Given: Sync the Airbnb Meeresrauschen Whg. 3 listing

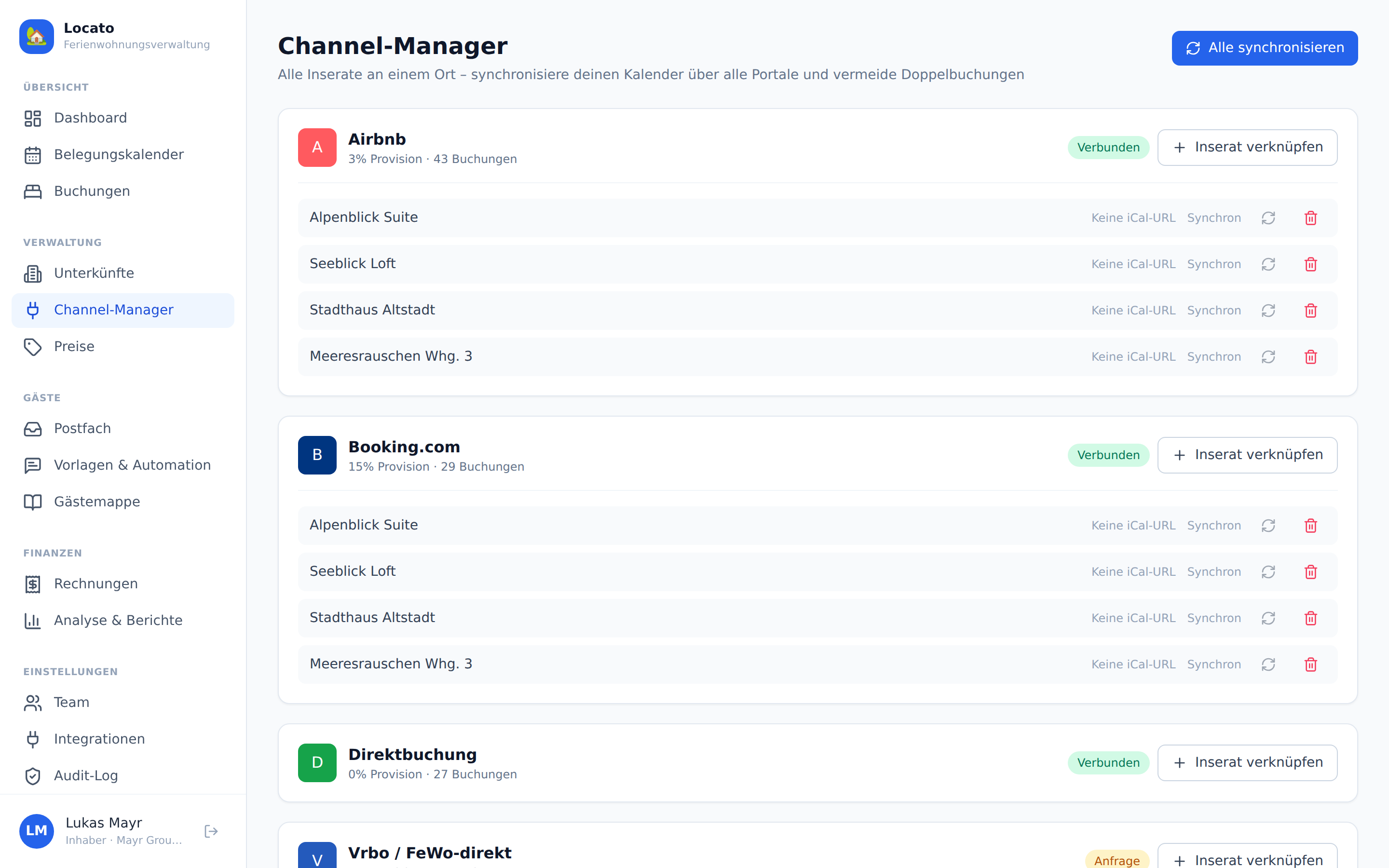Looking at the screenshot, I should click(1268, 357).
